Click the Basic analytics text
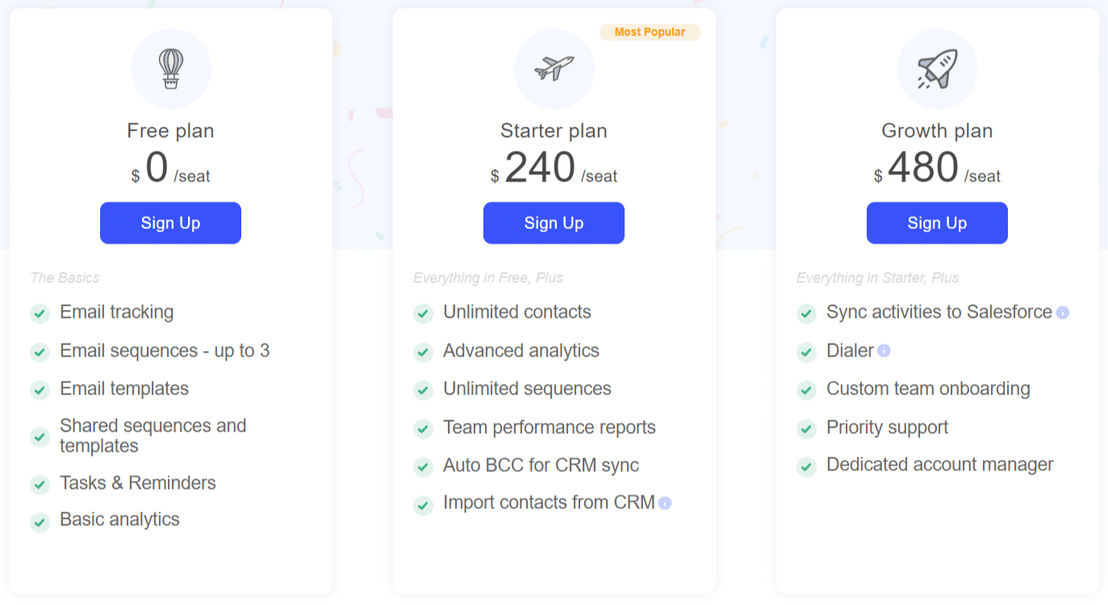 point(119,519)
